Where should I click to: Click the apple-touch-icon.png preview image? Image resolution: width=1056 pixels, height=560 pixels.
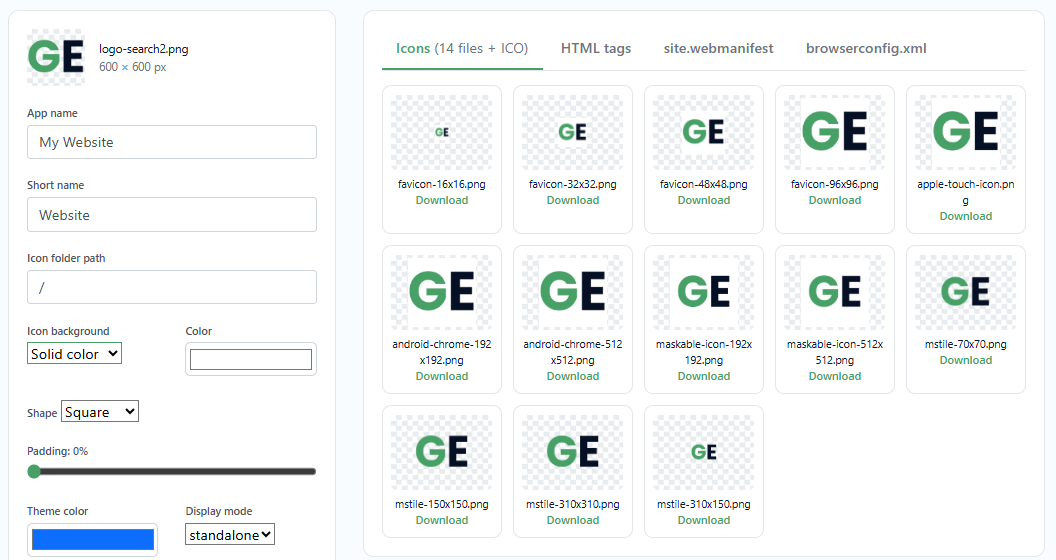pos(966,132)
